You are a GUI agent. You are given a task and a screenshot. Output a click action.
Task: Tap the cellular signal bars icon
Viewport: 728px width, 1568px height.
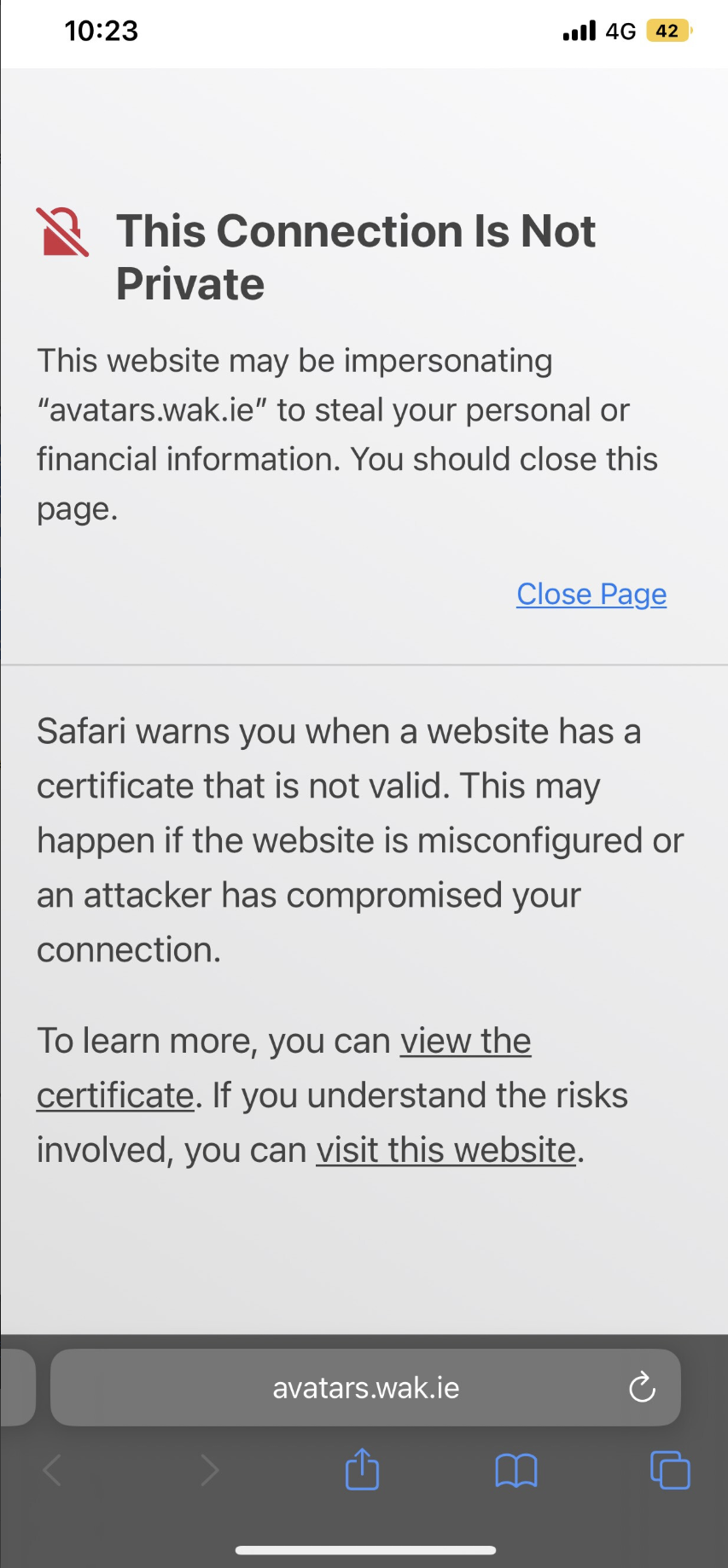tap(579, 32)
